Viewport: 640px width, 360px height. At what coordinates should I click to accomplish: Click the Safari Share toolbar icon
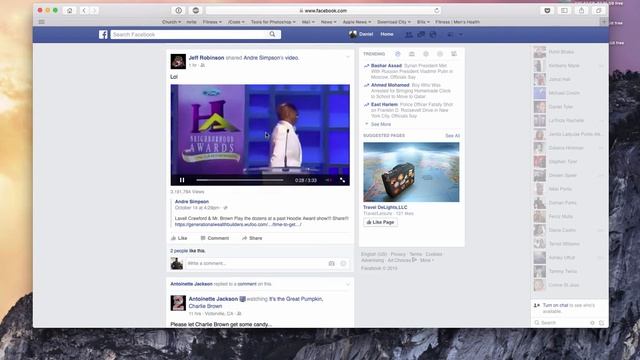pos(581,11)
